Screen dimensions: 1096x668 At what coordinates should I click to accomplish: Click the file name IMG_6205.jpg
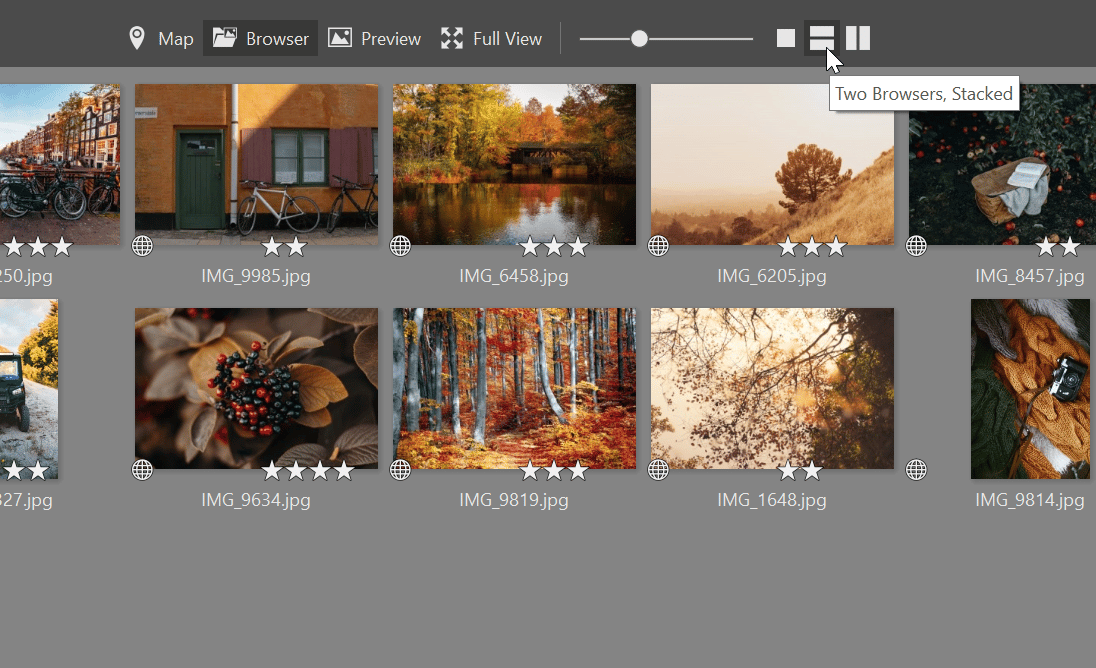point(772,276)
